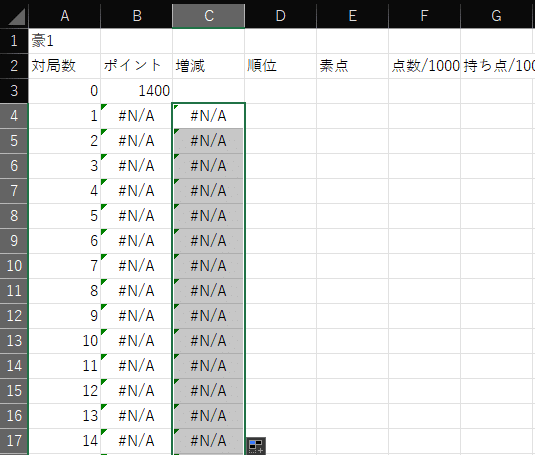Viewport: 535px width, 455px height.
Task: Click the #N/A cell in C10
Action: (x=208, y=266)
